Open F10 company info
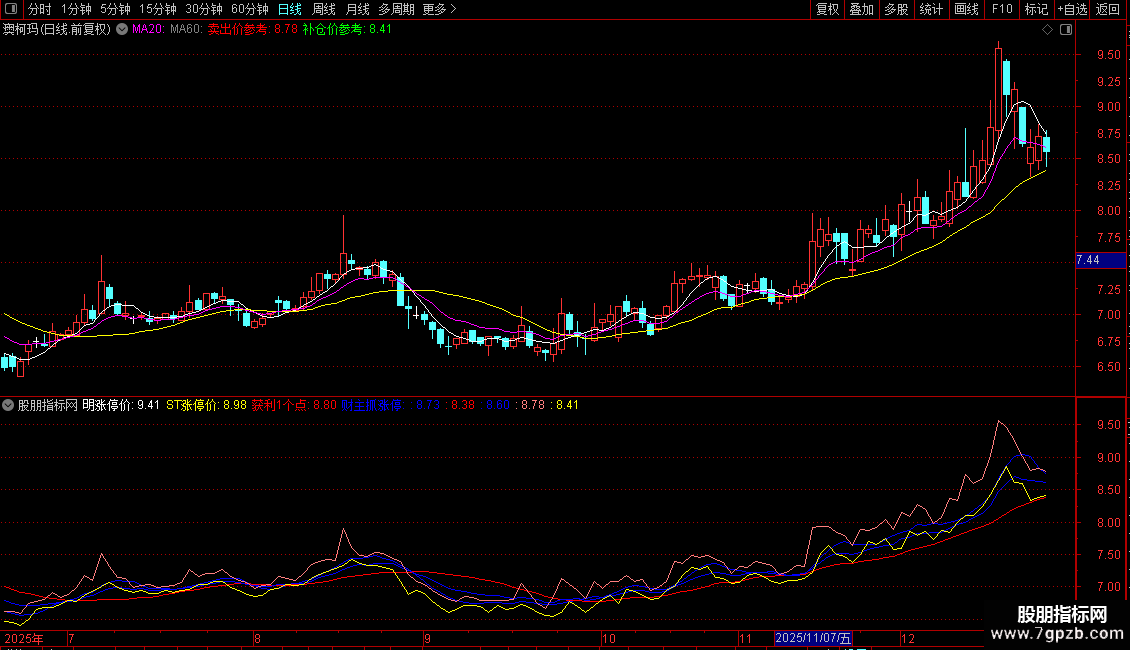The width and height of the screenshot is (1130, 650). coord(1002,9)
